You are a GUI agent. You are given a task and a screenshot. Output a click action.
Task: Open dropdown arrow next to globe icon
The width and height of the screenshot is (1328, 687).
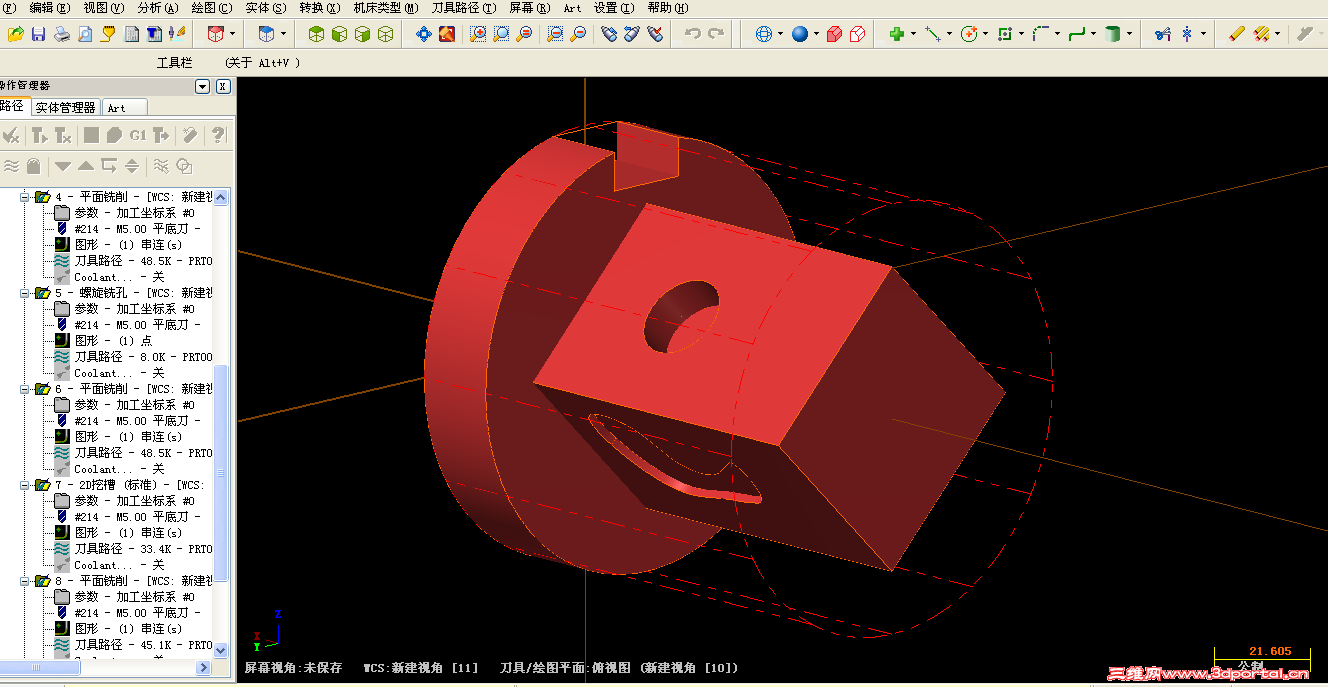pyautogui.click(x=781, y=34)
